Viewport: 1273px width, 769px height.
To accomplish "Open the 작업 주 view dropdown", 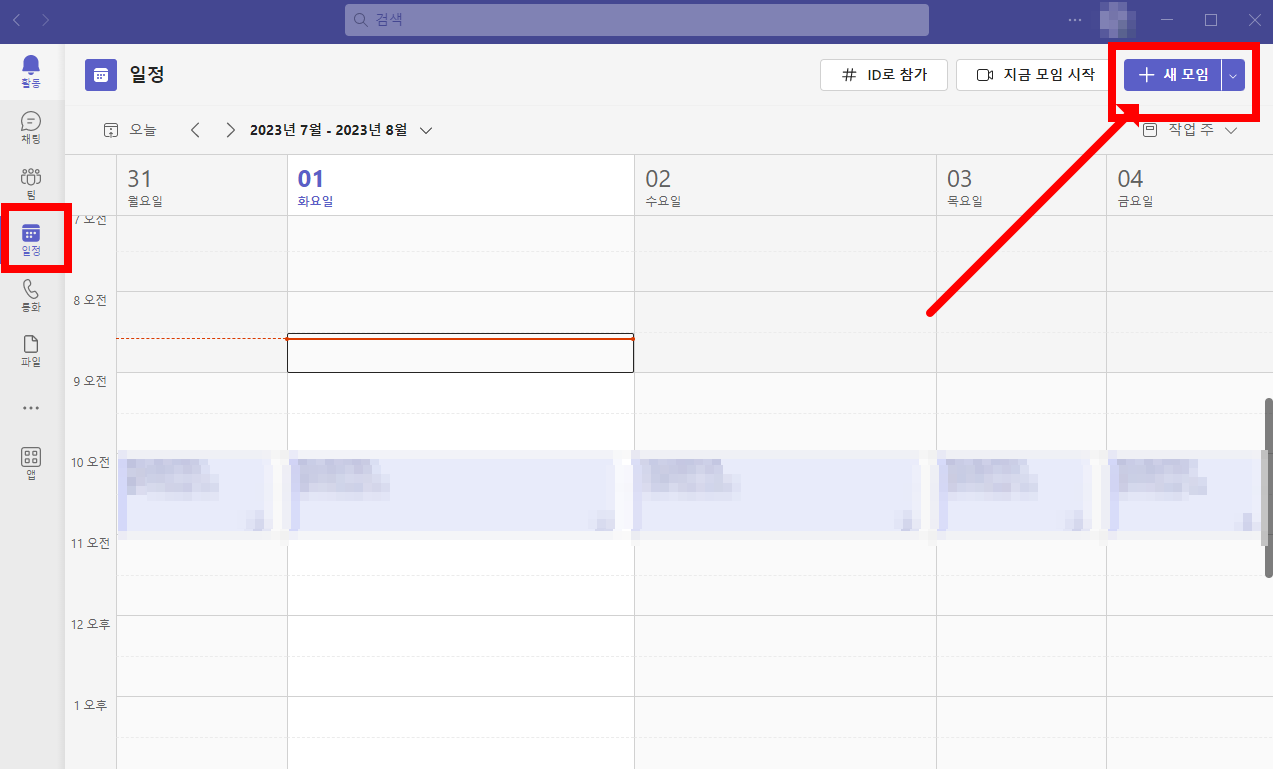I will click(x=1190, y=130).
